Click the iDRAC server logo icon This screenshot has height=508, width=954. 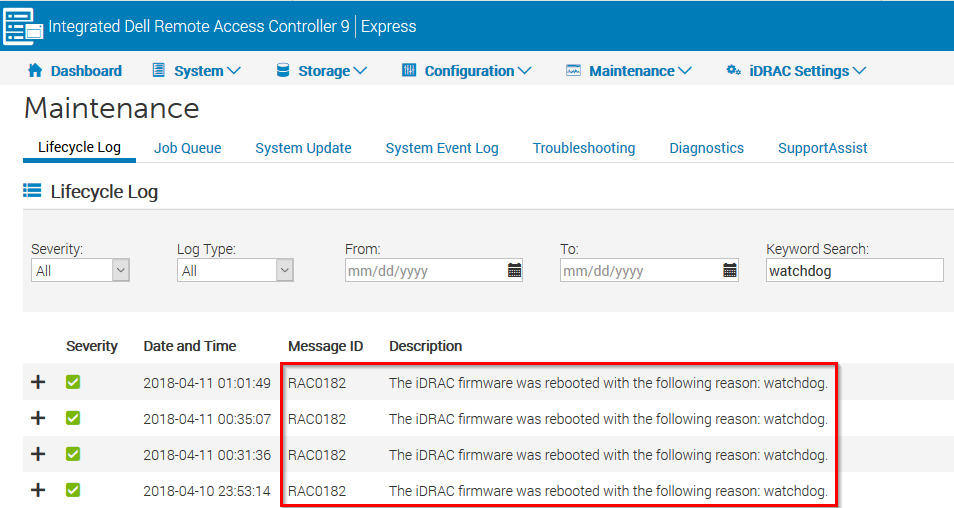click(x=24, y=25)
